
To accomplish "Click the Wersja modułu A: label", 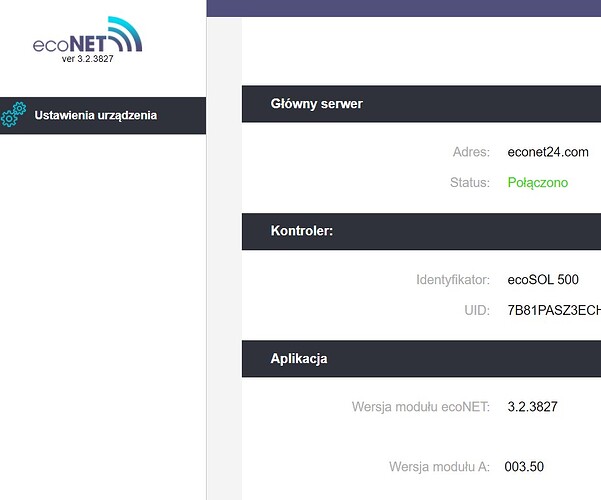I will click(439, 467).
